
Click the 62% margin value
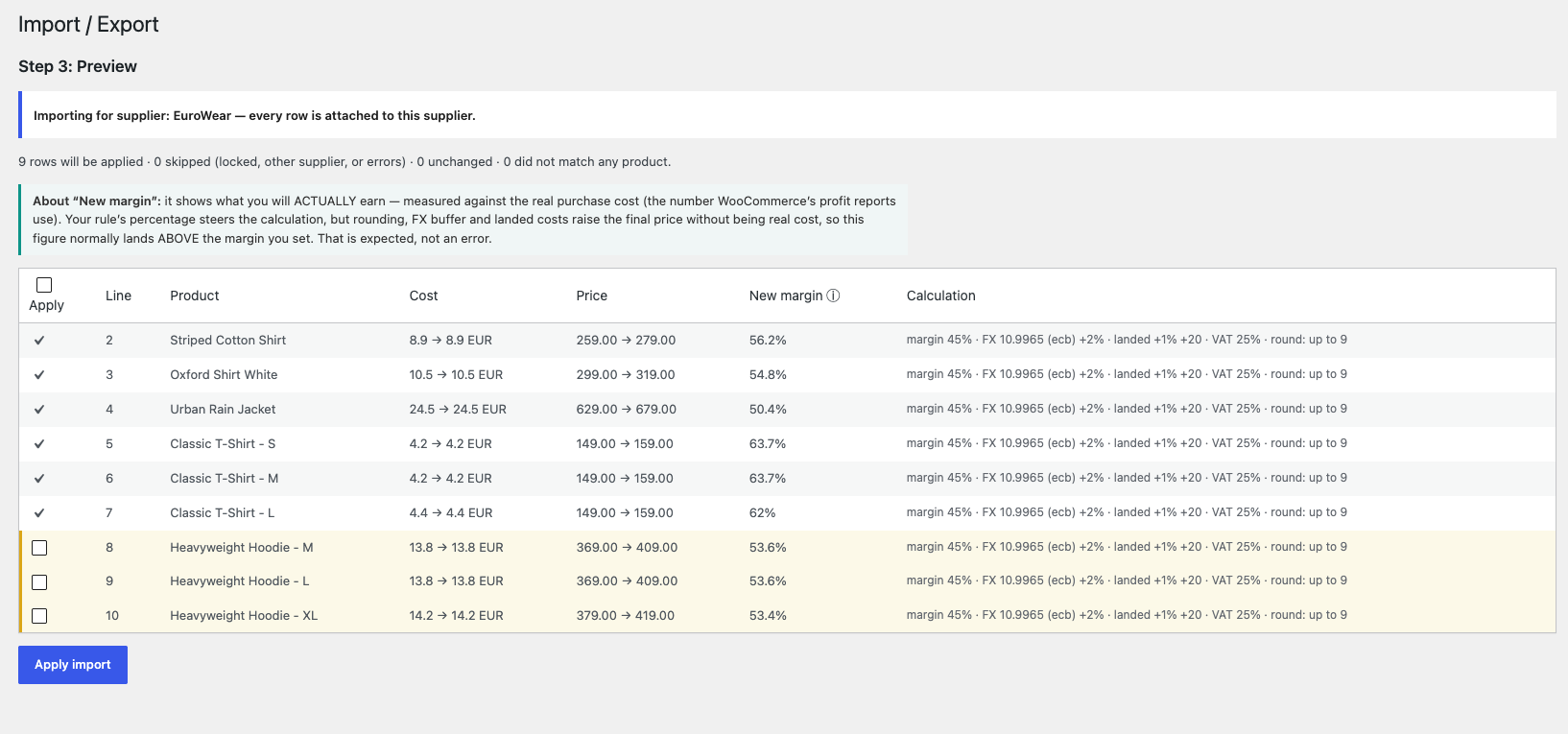[763, 512]
